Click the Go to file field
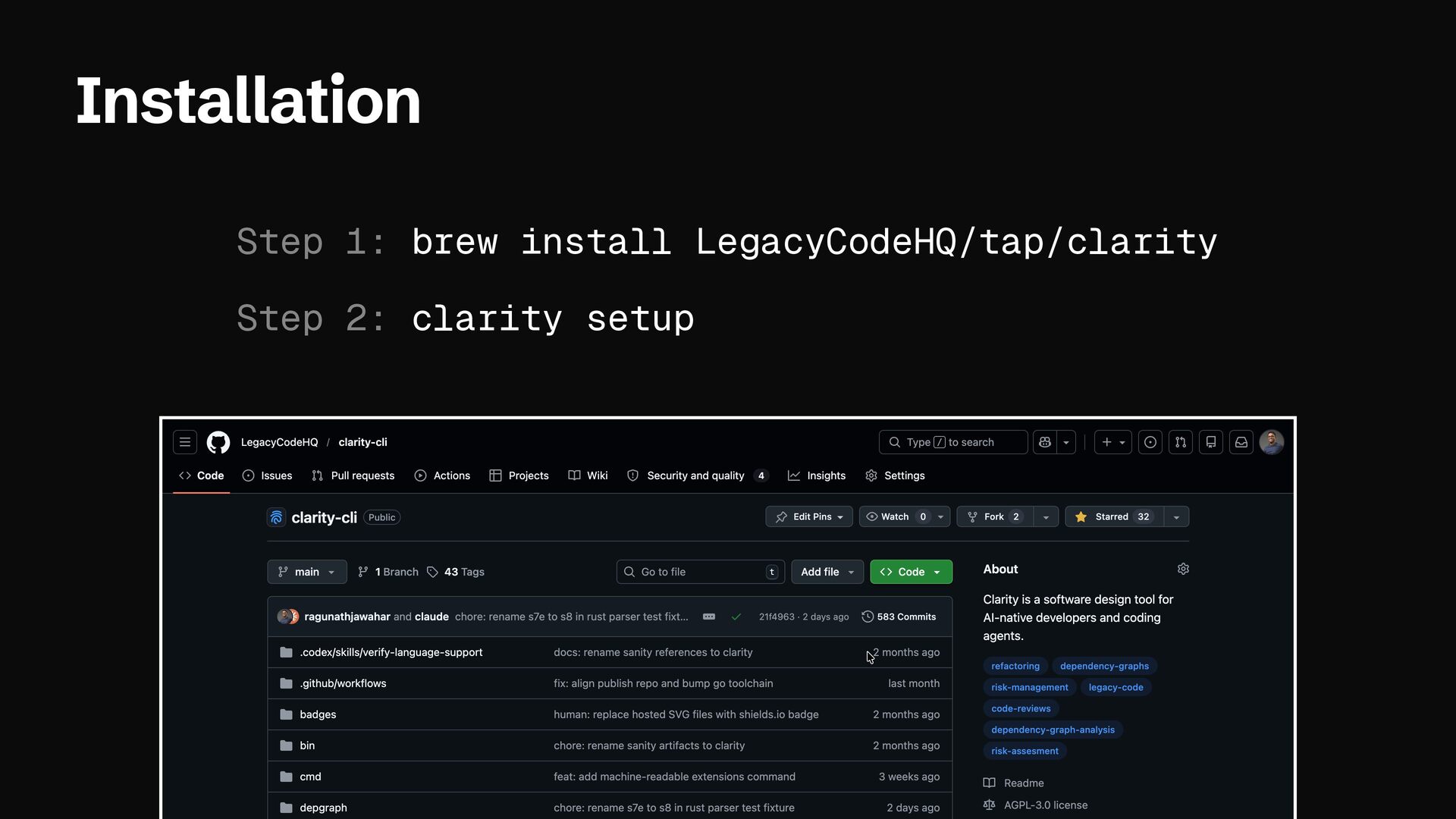 698,572
